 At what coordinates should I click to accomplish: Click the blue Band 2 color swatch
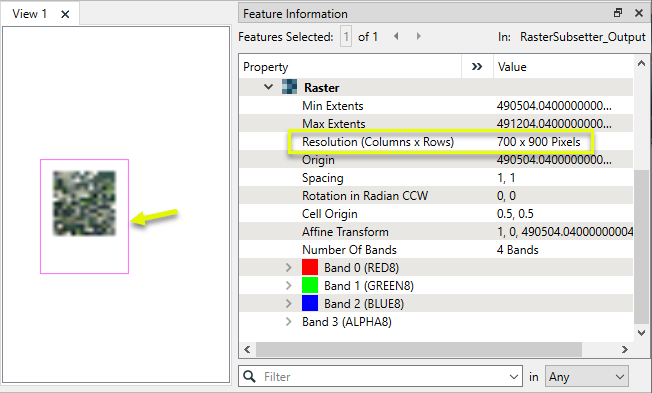[310, 303]
